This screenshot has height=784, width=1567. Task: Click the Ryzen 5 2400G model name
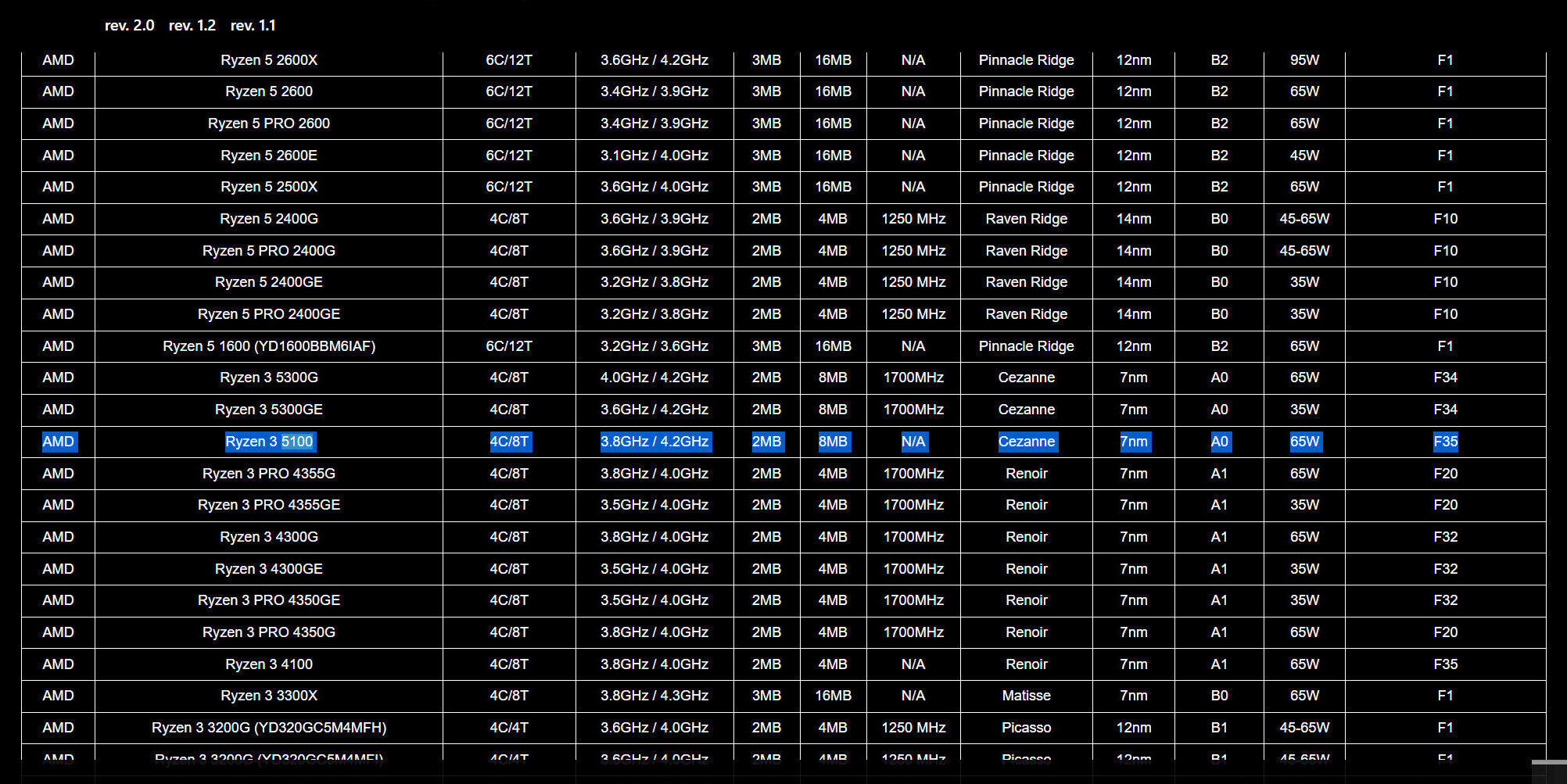coord(269,219)
